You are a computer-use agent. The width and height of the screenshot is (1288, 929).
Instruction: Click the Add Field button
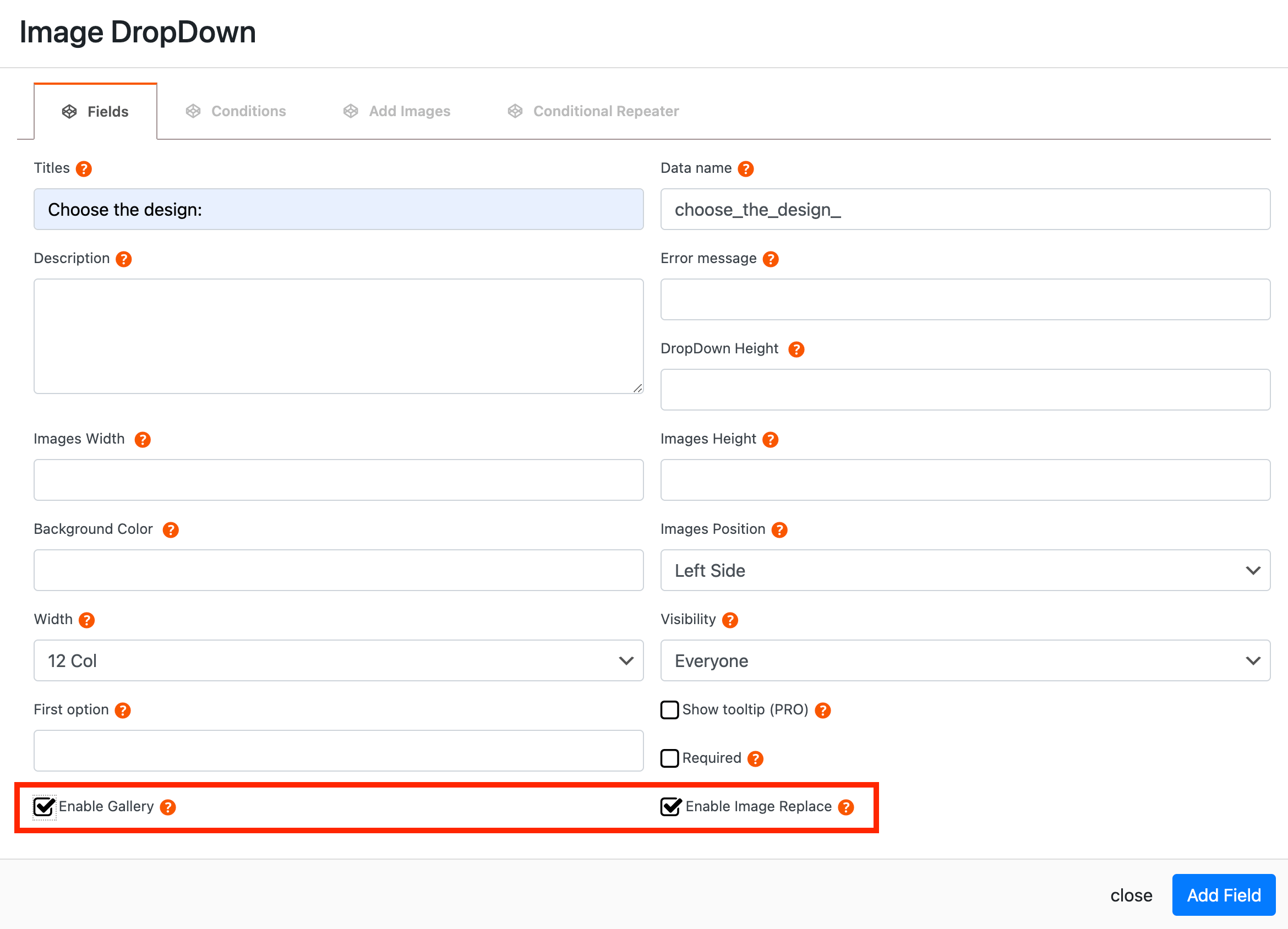click(1223, 895)
